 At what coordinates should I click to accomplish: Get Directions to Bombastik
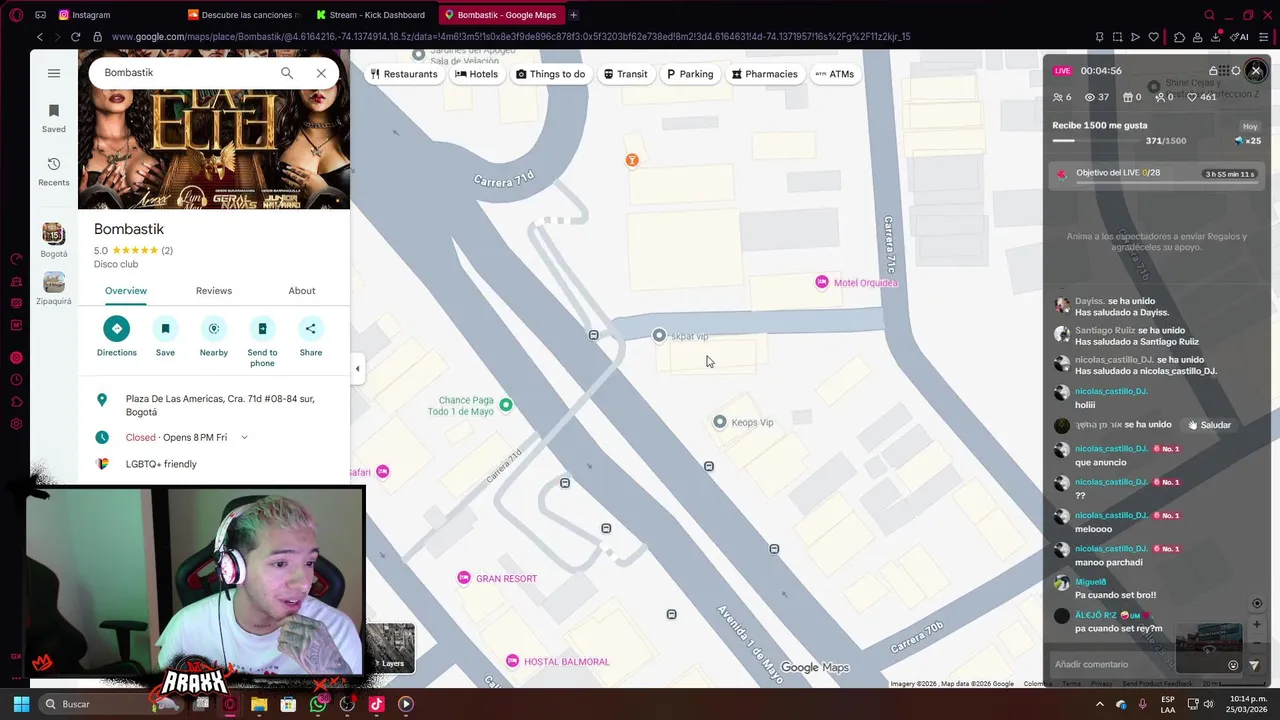click(117, 337)
